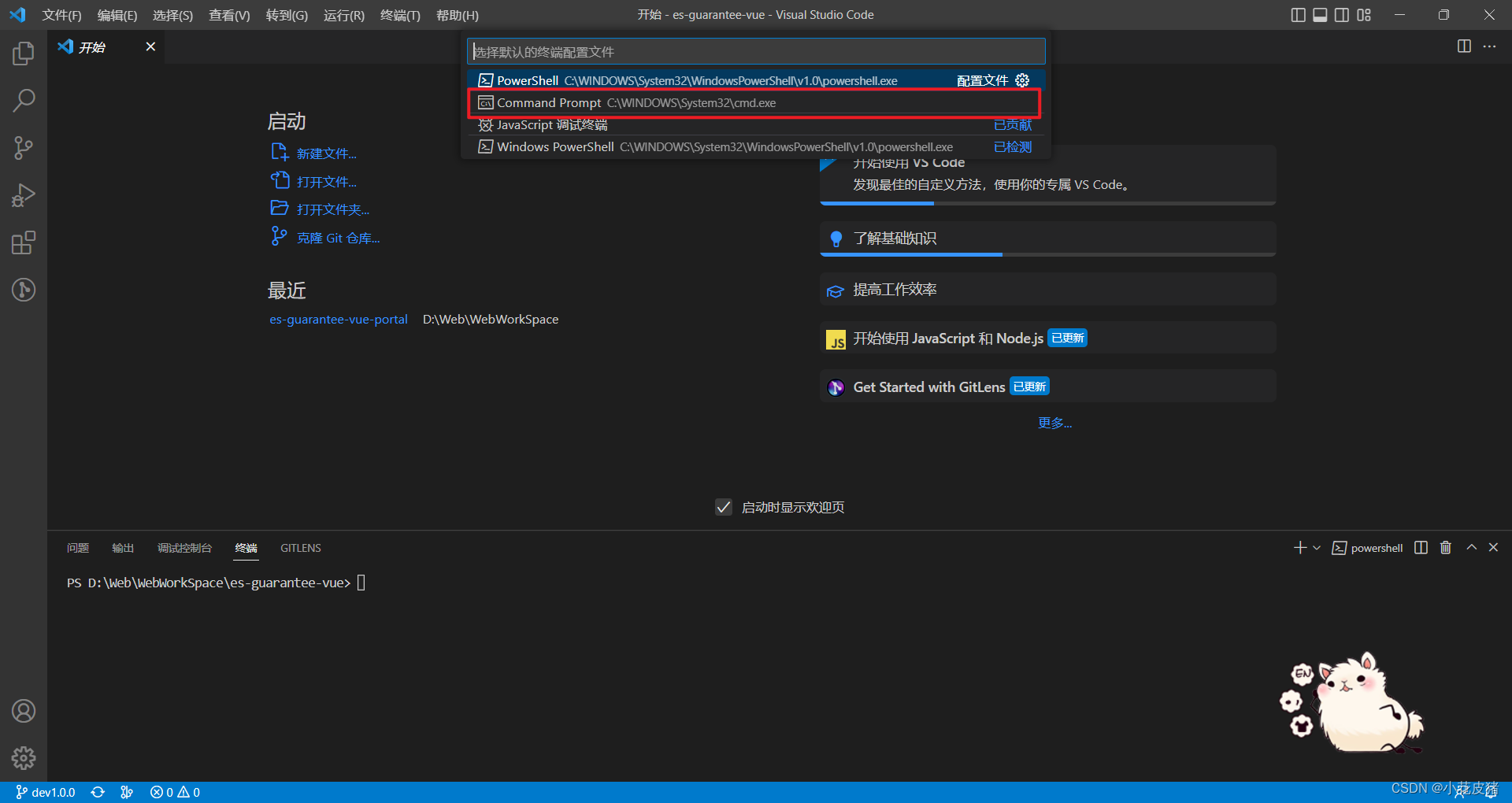Open the Search view in activity bar

[24, 101]
